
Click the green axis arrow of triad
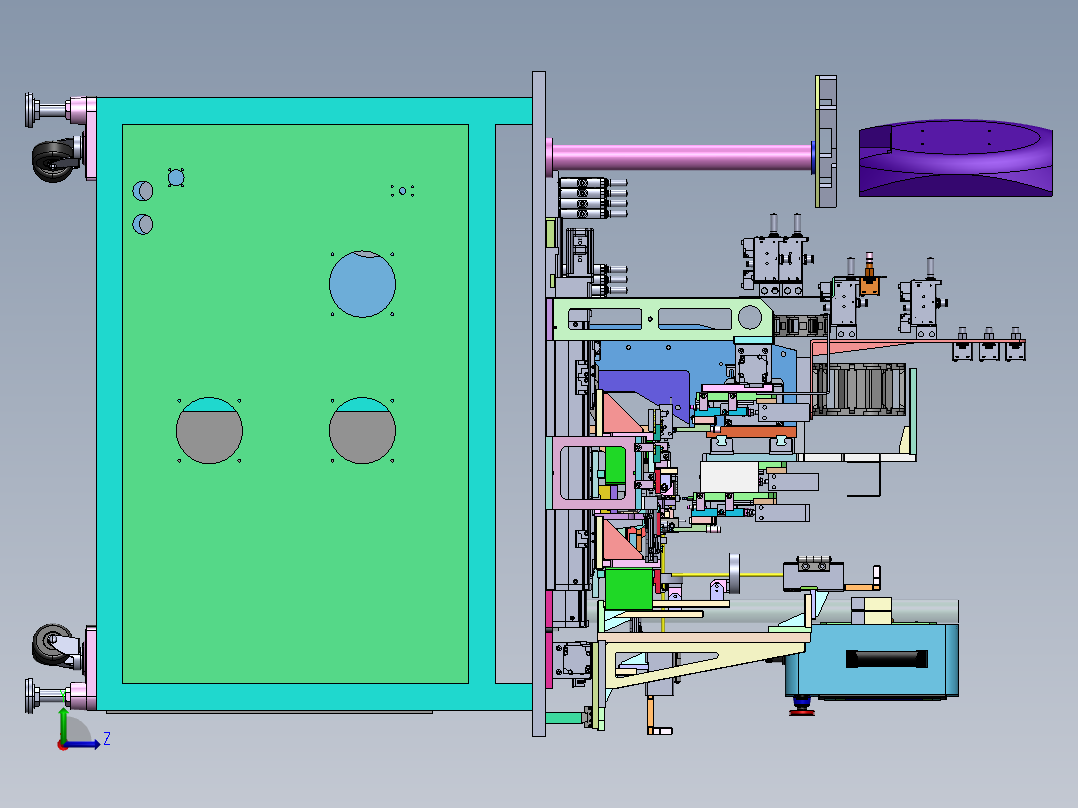pyautogui.click(x=63, y=725)
